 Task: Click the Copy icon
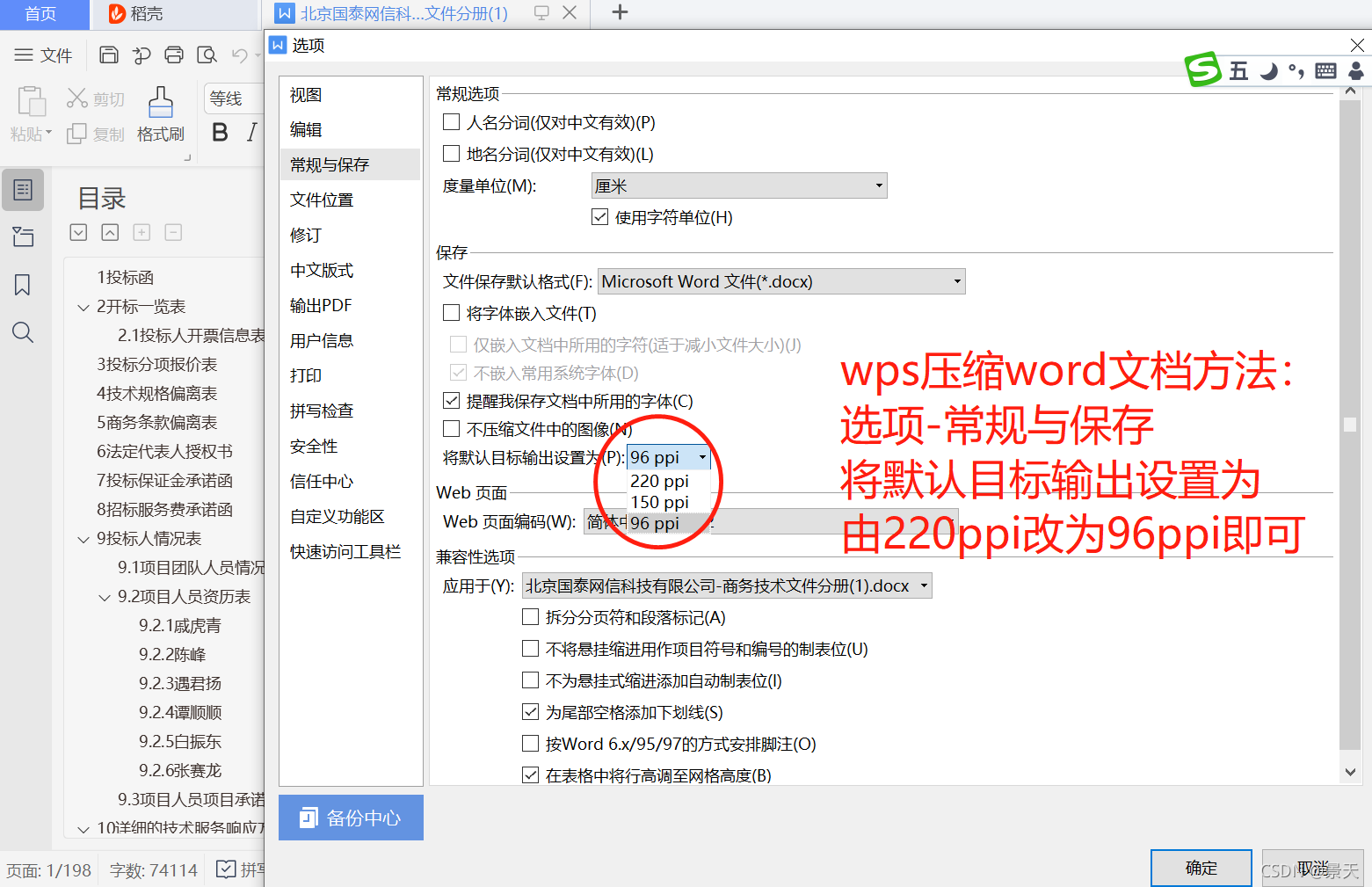77,134
